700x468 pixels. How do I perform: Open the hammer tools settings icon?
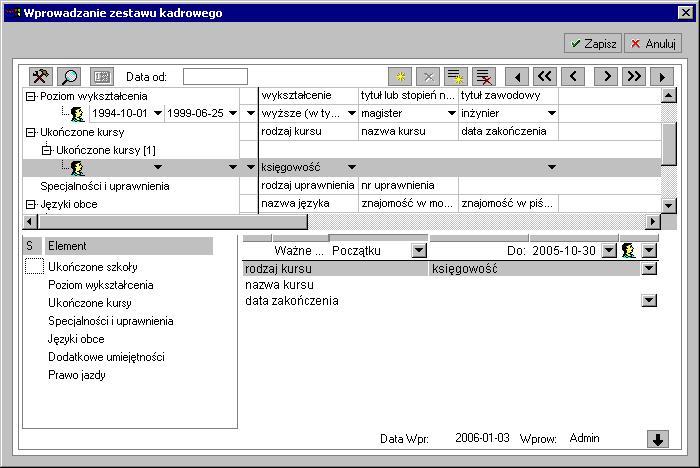41,77
